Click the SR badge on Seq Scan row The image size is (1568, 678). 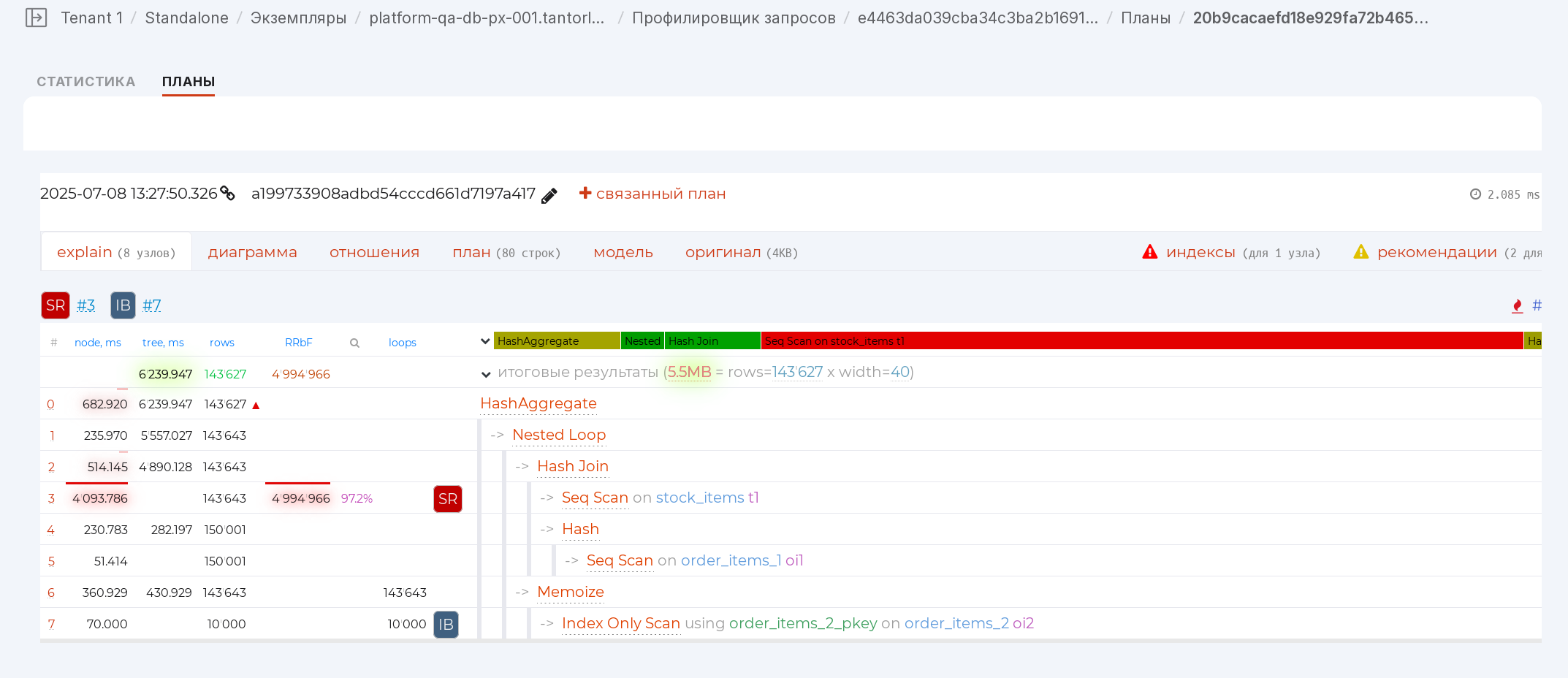coord(447,499)
